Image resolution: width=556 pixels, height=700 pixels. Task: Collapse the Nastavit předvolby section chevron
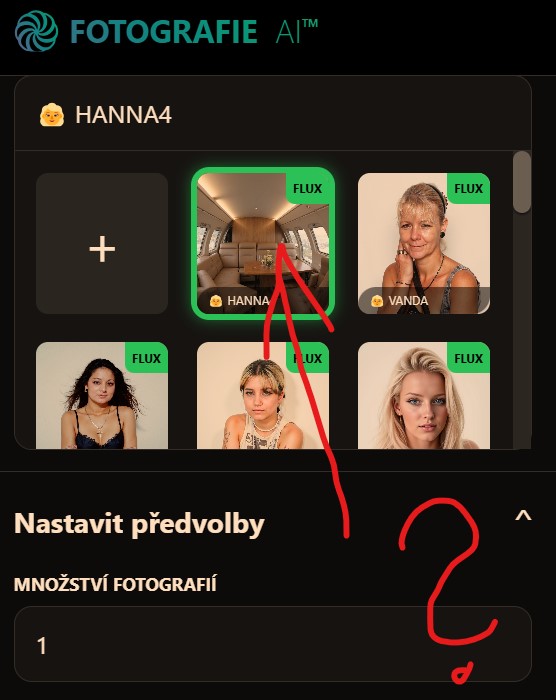pos(523,516)
